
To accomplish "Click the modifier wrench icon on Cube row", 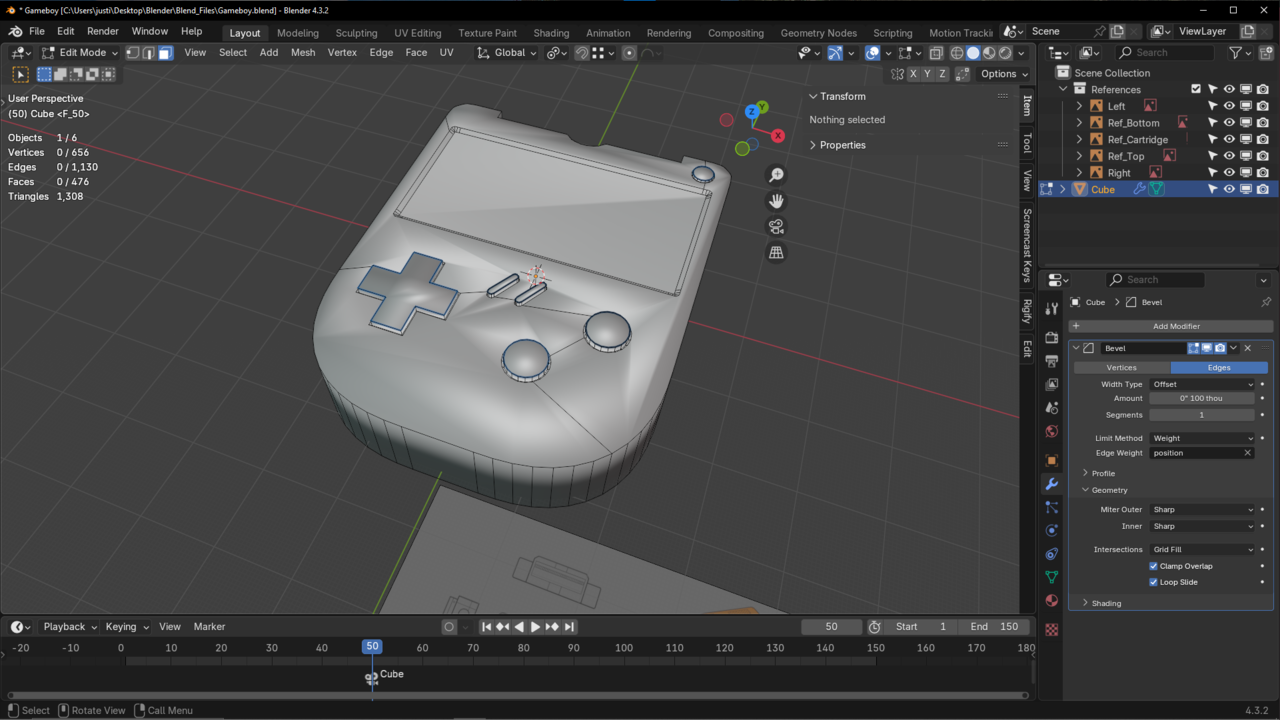I will (x=1139, y=189).
